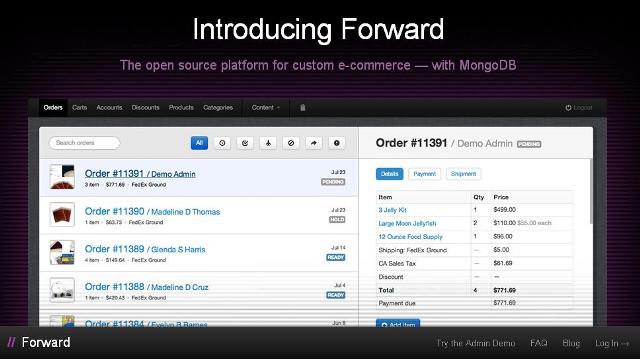The height and width of the screenshot is (360, 640).
Task: Filter orders by forward-arrow icon
Action: (313, 143)
